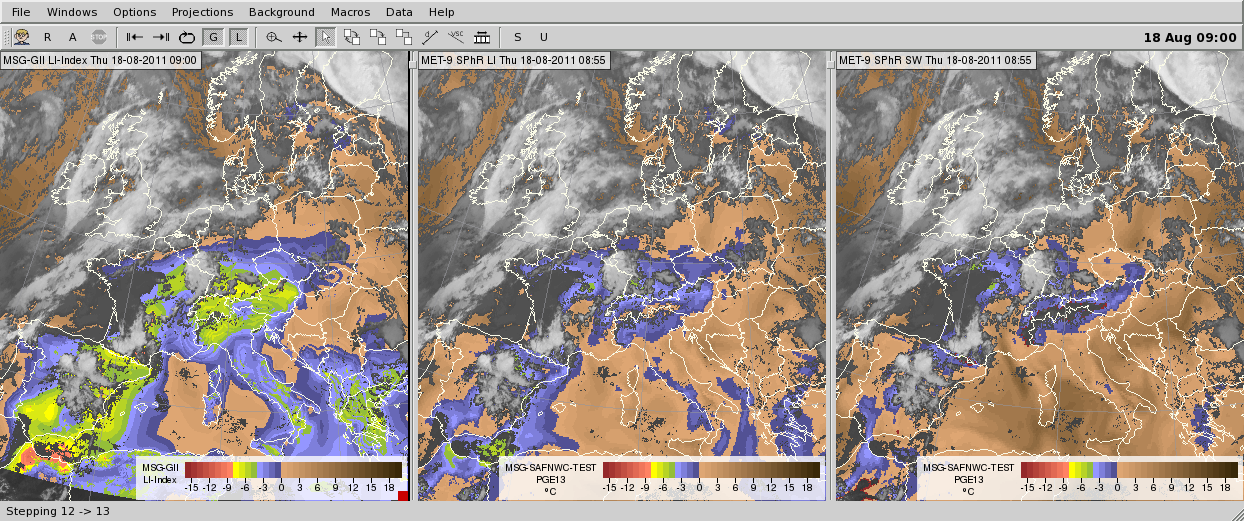This screenshot has width=1244, height=521.
Task: Click the STOP sign icon
Action: [99, 37]
